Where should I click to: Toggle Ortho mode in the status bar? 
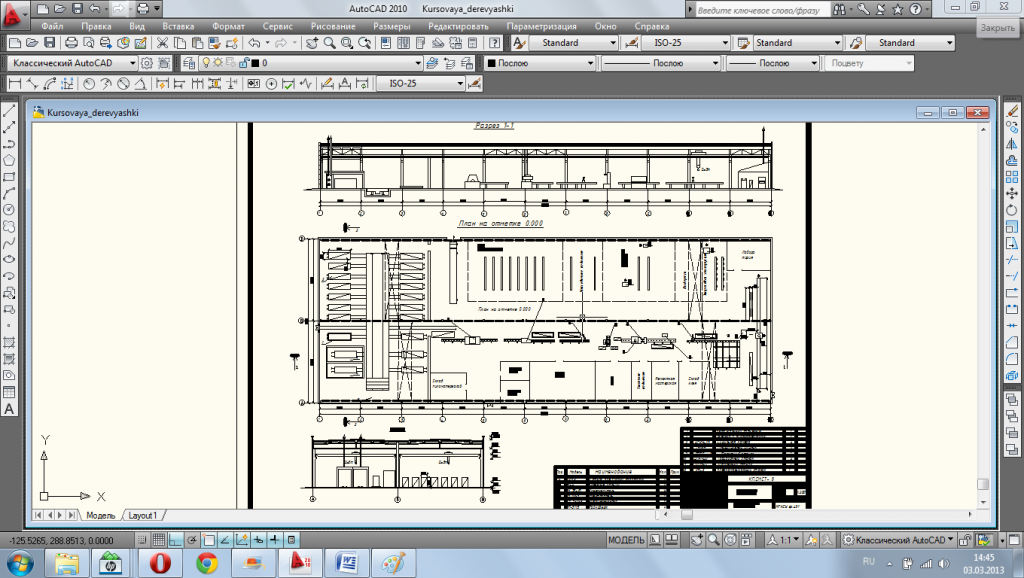pyautogui.click(x=175, y=540)
